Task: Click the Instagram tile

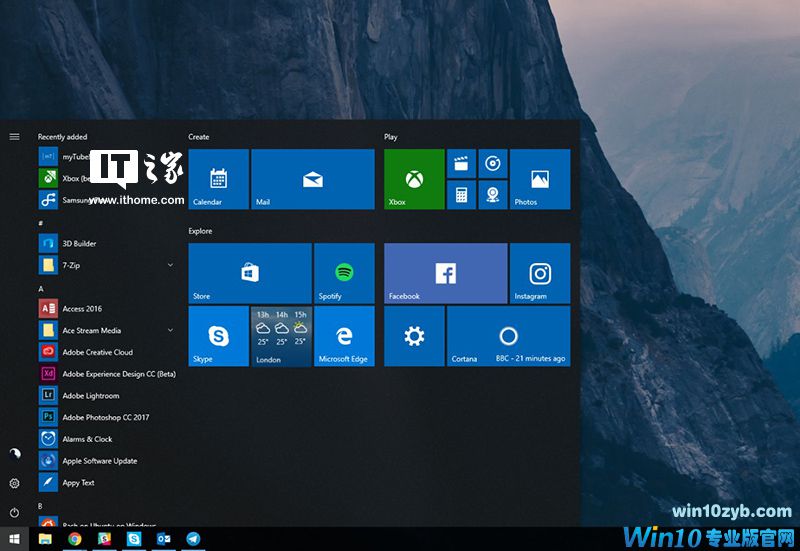Action: [x=540, y=273]
